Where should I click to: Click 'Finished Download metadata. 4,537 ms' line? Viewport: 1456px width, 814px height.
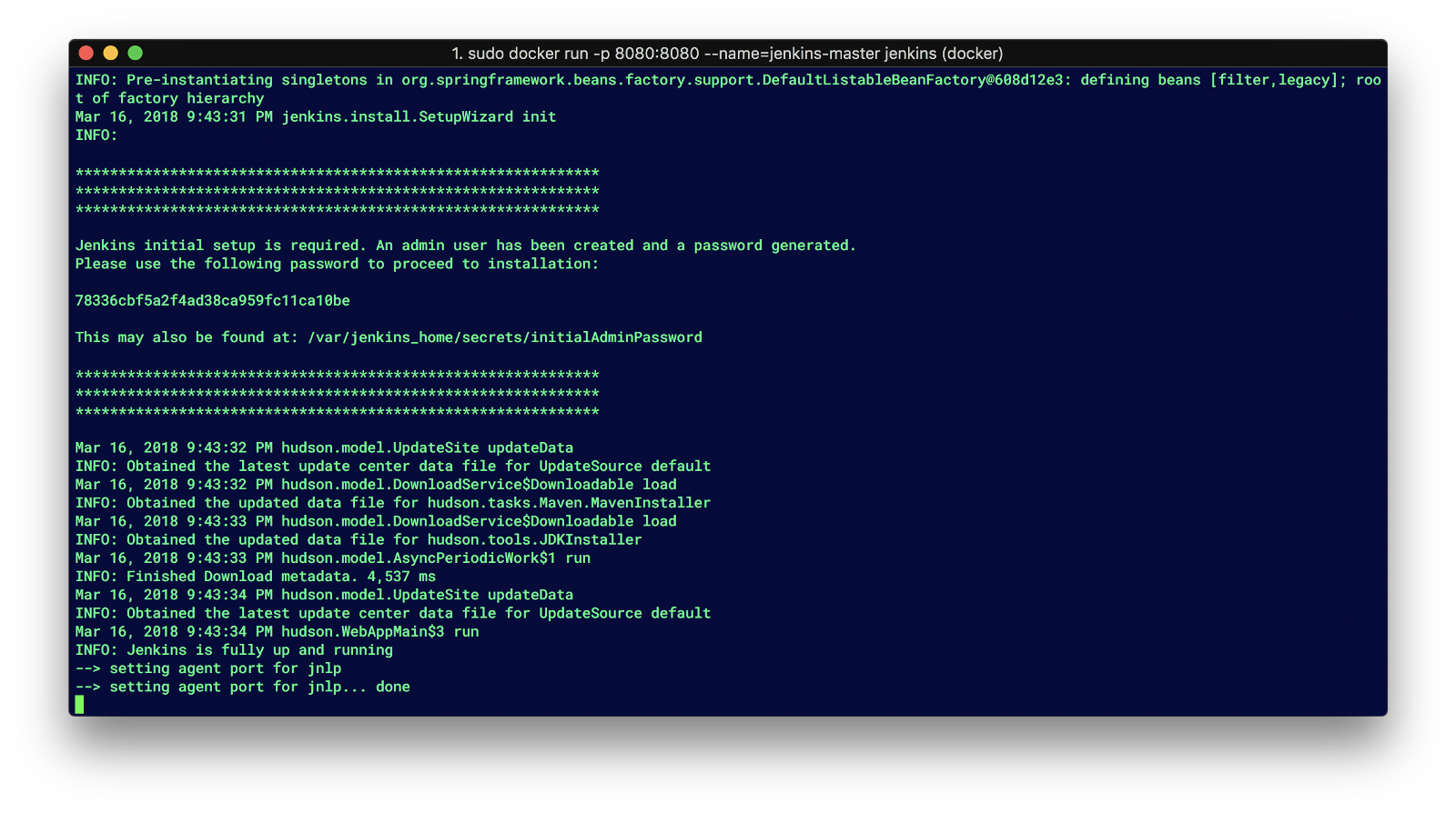point(256,576)
